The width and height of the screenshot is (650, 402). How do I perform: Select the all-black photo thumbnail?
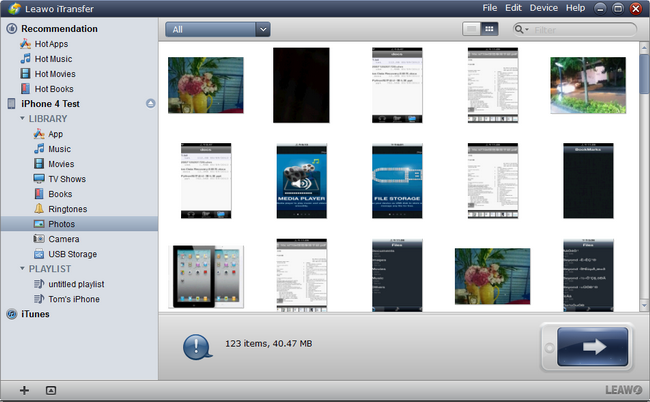coord(301,85)
